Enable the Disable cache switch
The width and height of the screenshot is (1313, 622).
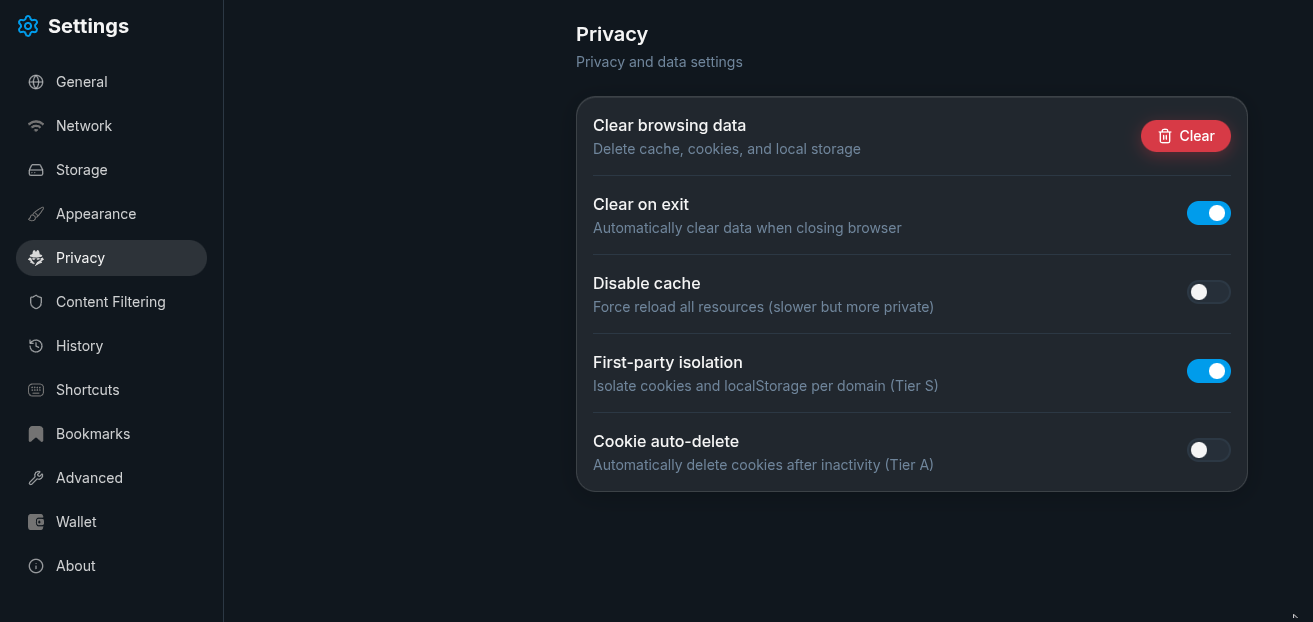1208,292
